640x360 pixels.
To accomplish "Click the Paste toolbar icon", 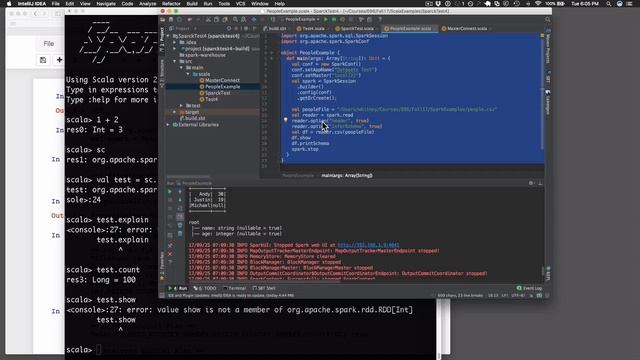I will (x=225, y=20).
